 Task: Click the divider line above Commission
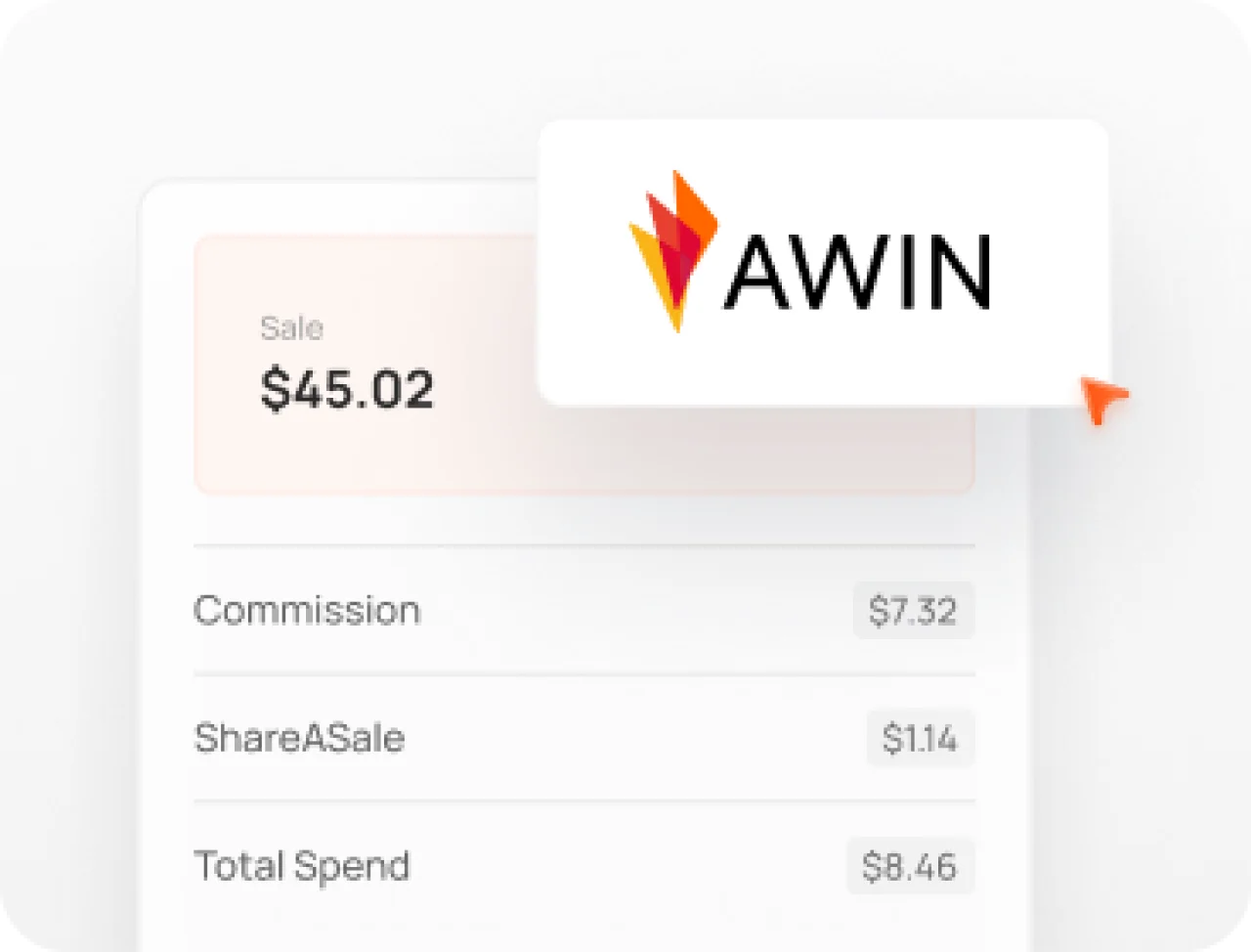tap(583, 545)
